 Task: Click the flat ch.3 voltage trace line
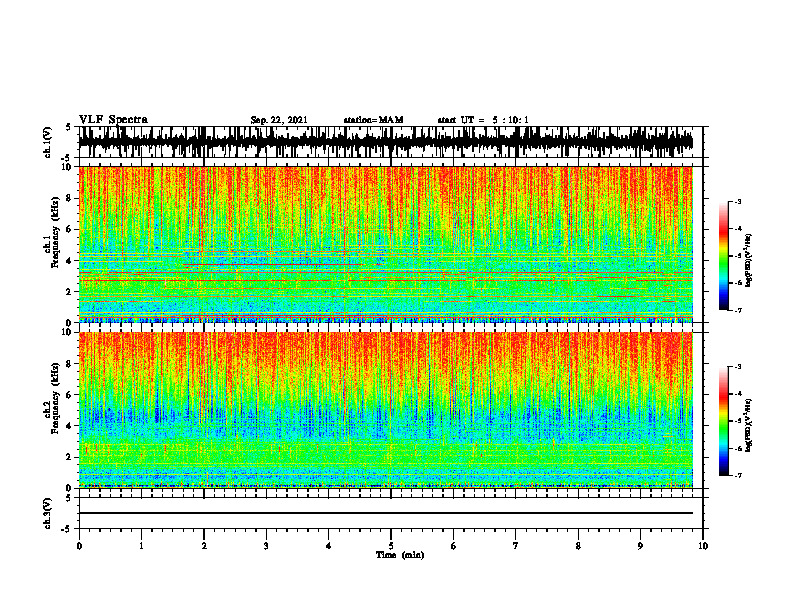(x=385, y=513)
